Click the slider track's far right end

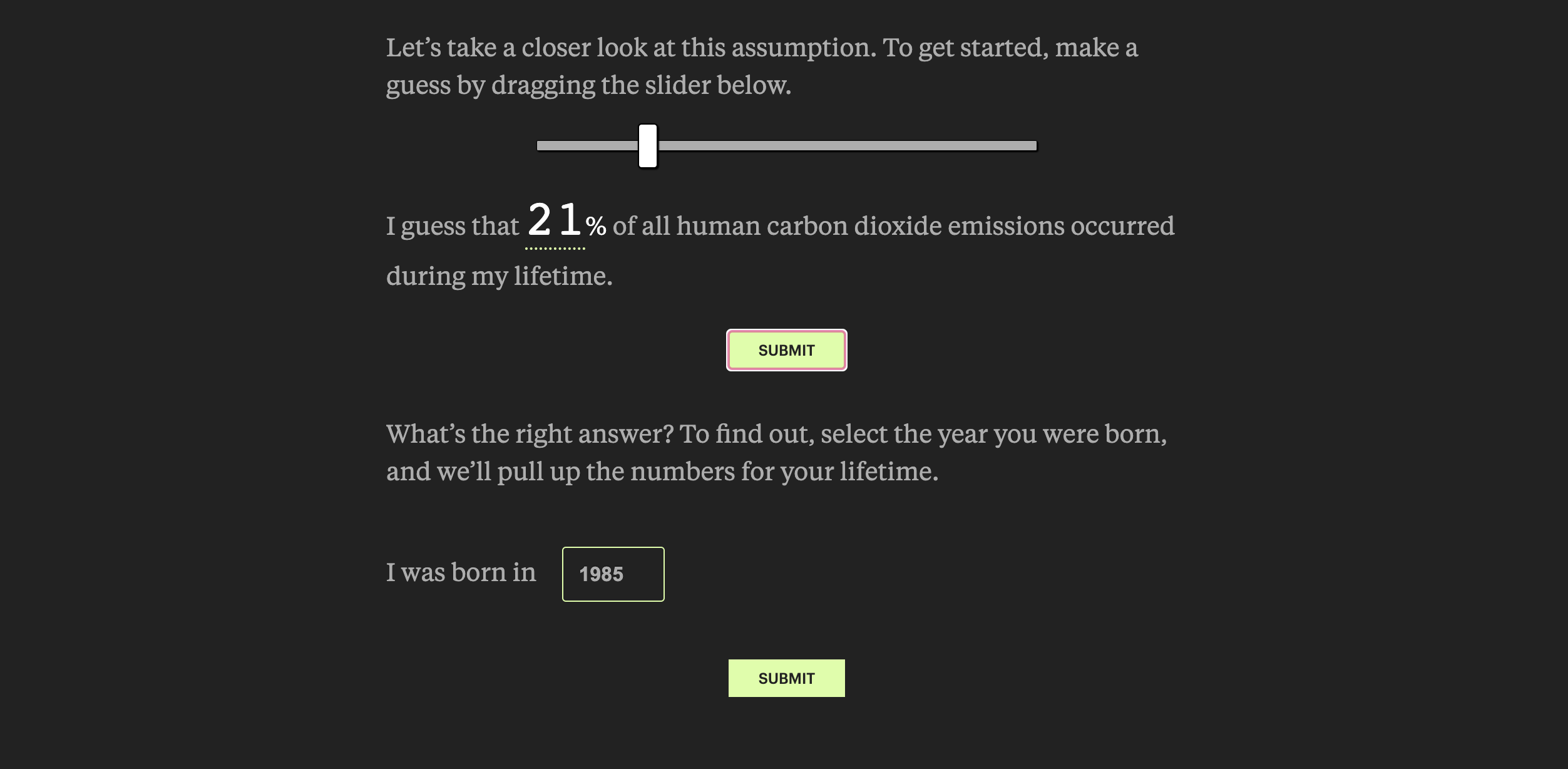1033,146
